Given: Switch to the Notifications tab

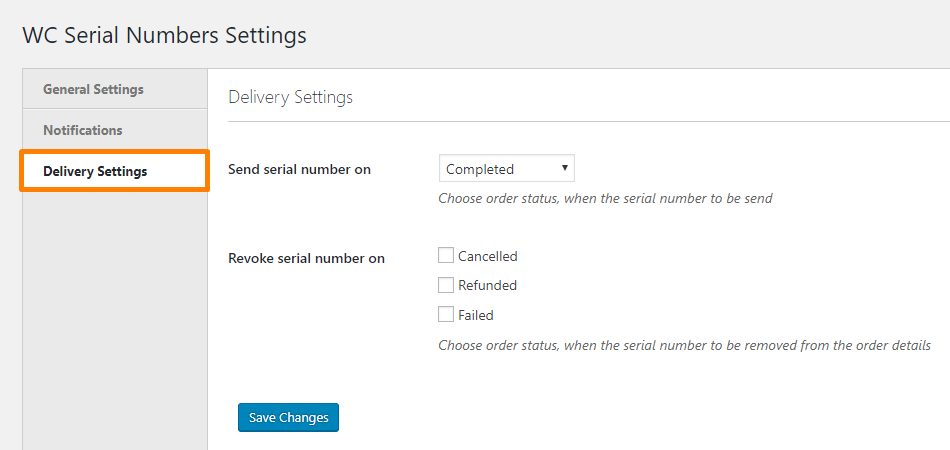Looking at the screenshot, I should tap(83, 130).
